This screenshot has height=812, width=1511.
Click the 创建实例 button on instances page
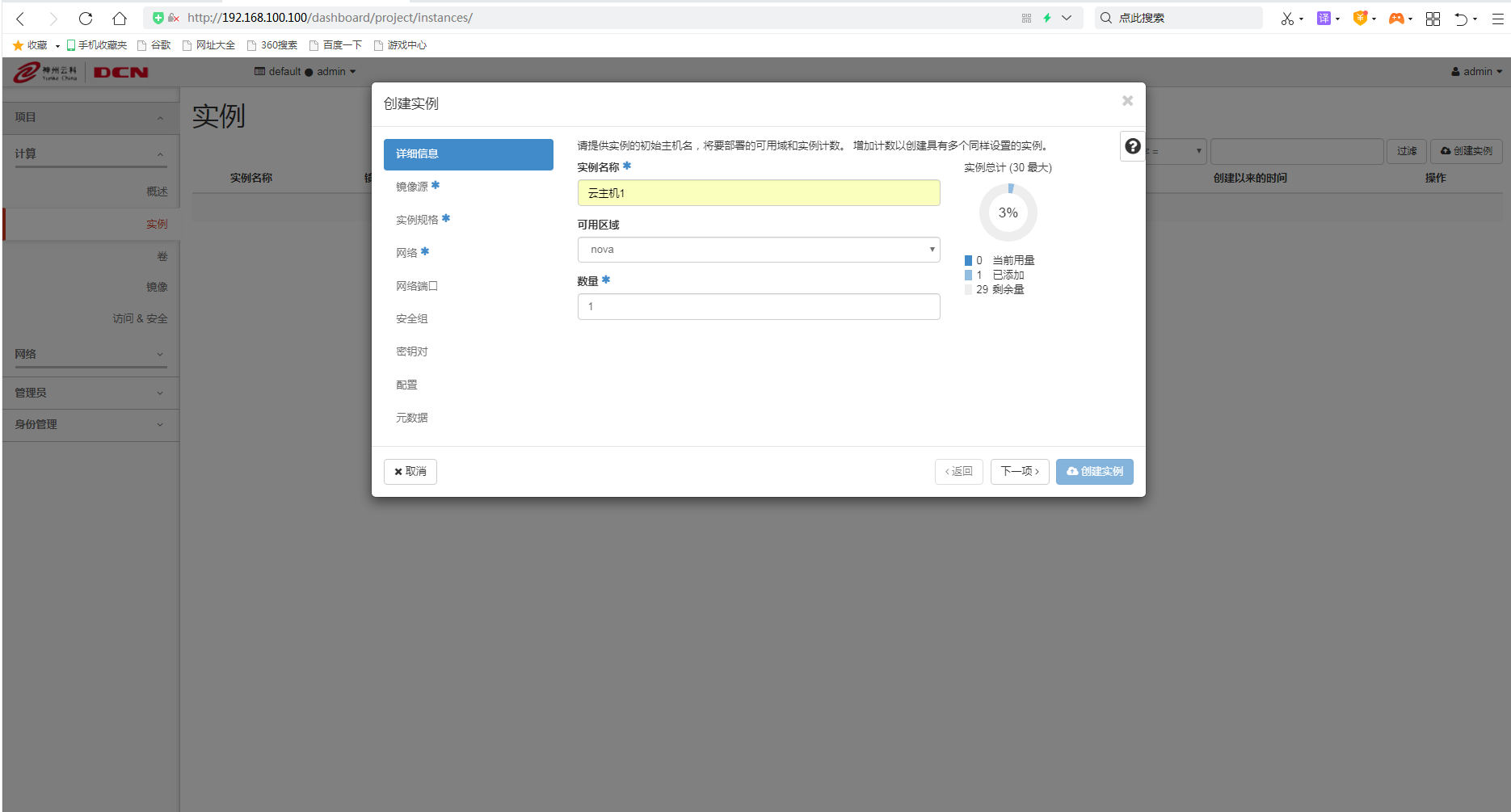[x=1467, y=151]
